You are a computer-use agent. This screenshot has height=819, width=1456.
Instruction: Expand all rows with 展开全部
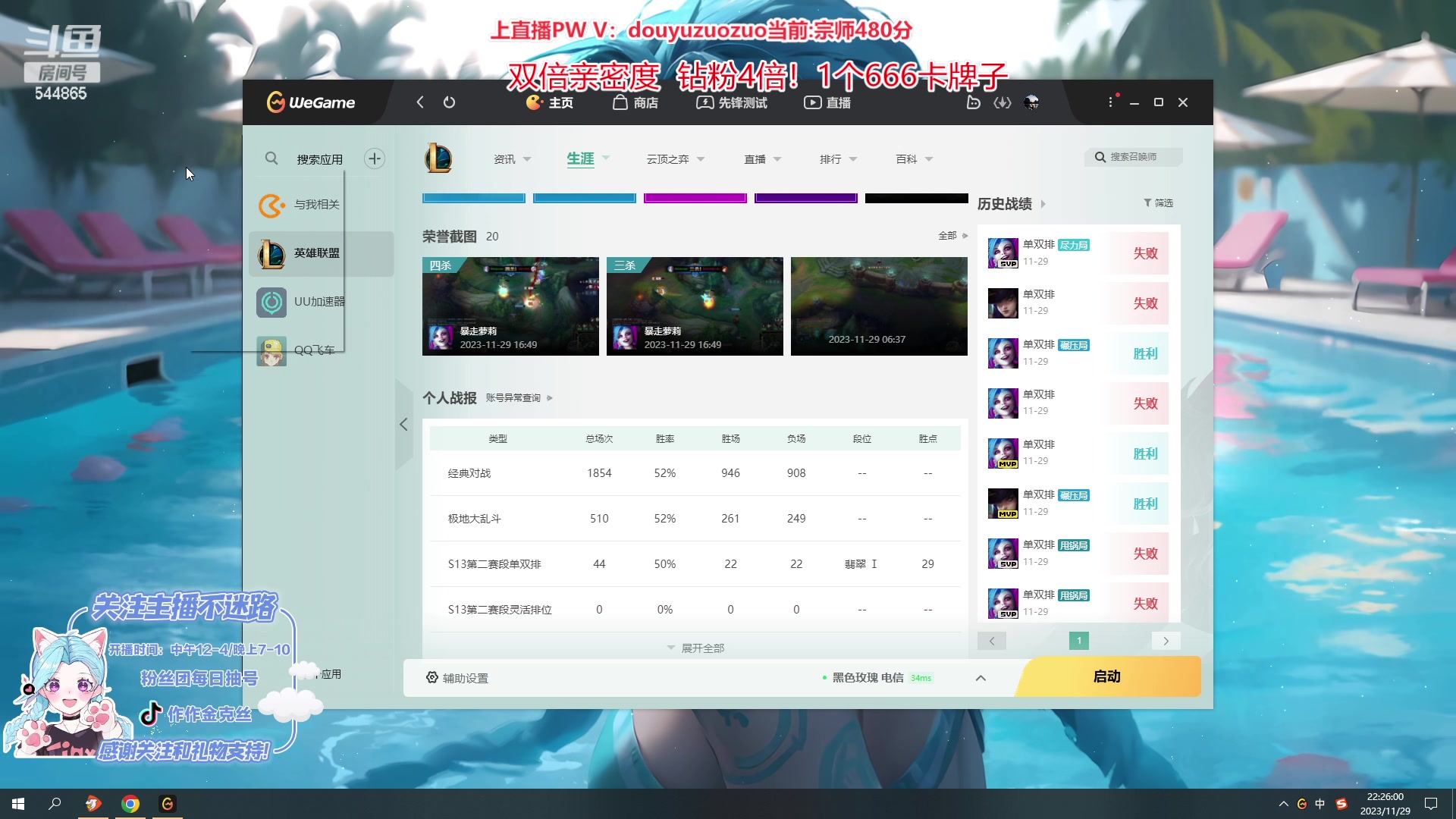pos(695,648)
